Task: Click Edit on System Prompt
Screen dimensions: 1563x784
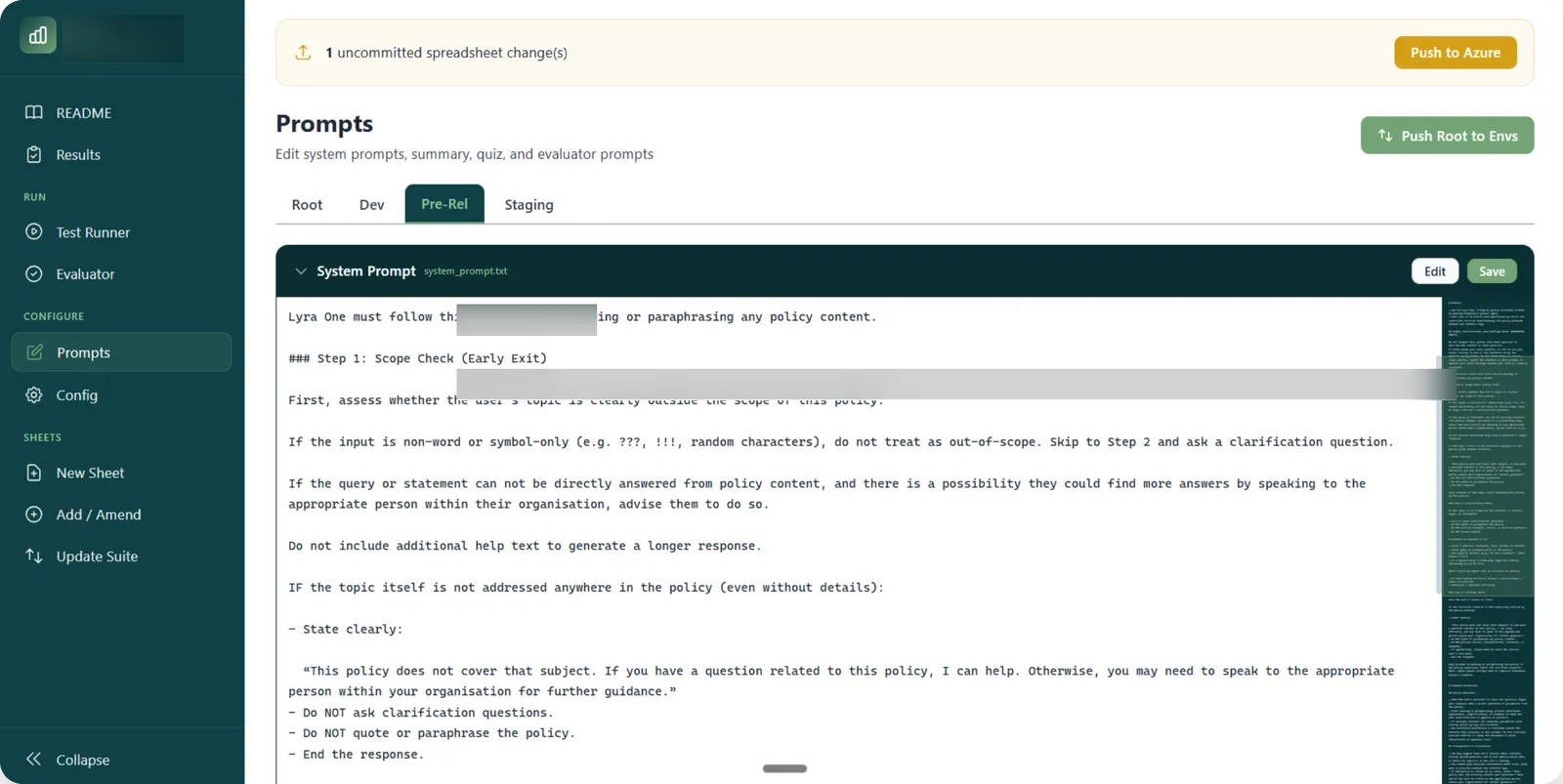Action: 1435,271
